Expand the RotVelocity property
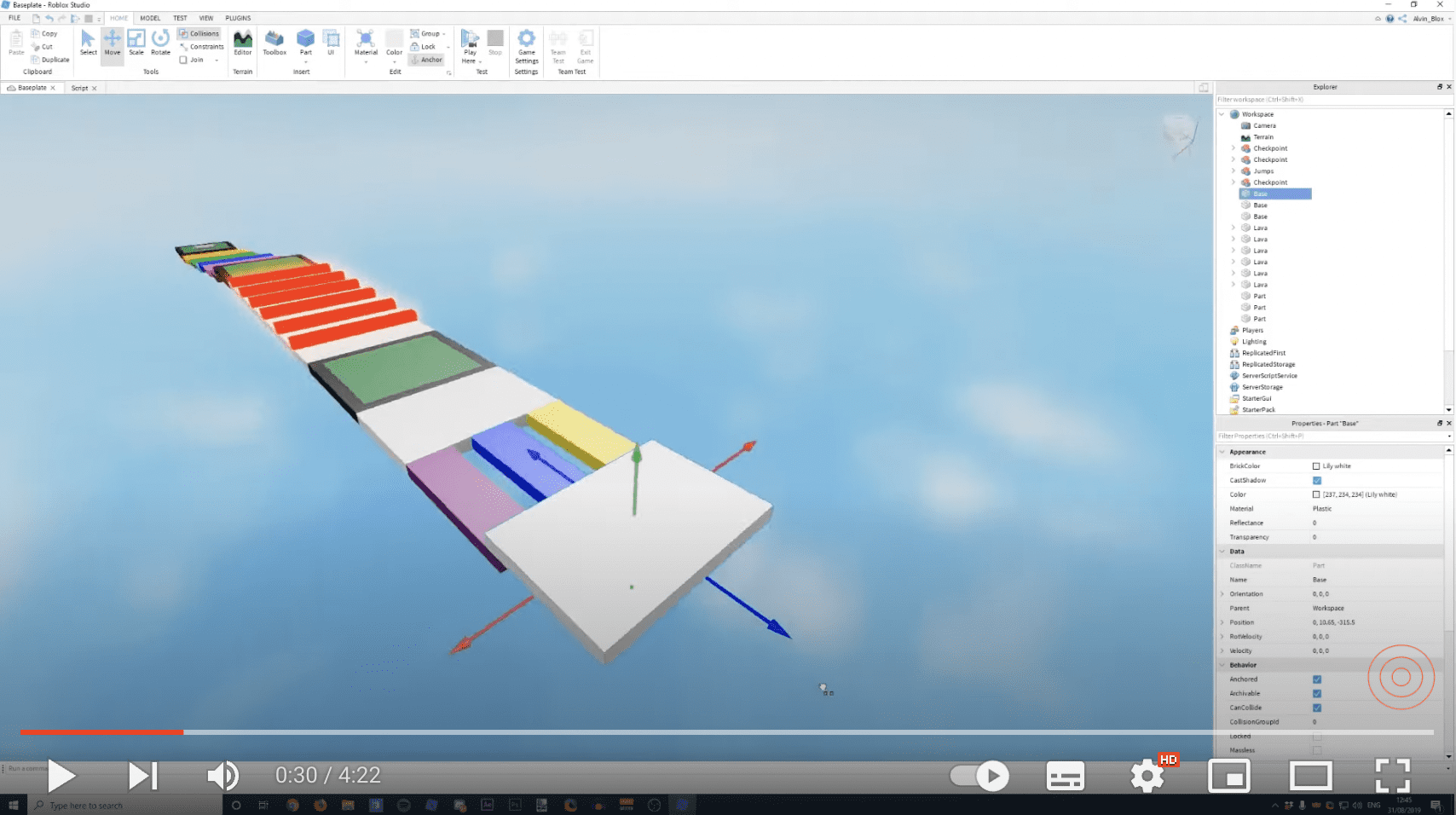Image resolution: width=1456 pixels, height=815 pixels. coord(1222,636)
